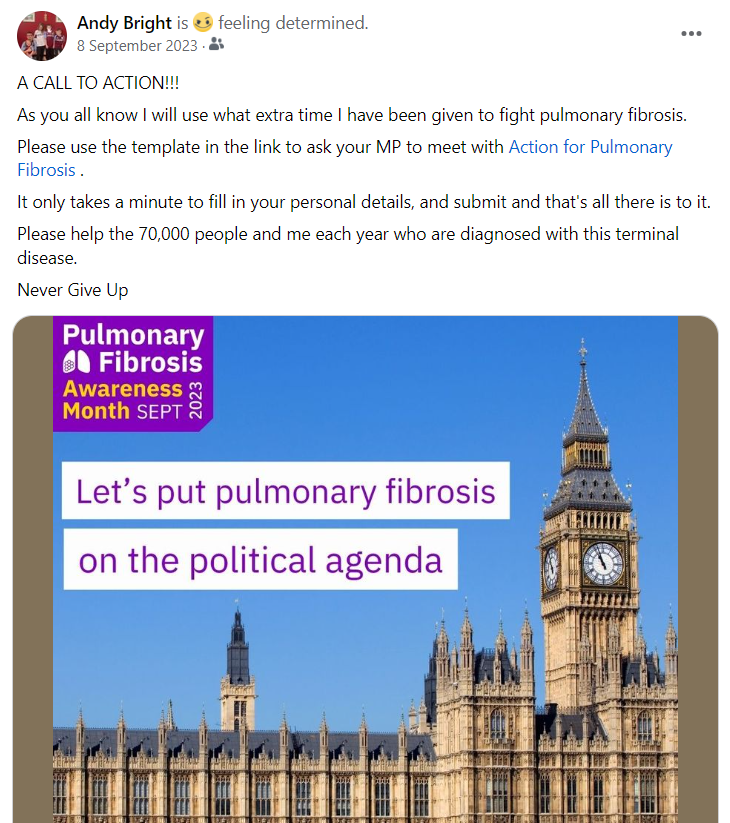Click the vertical 'SEPT 2023' banner text
This screenshot has height=823, width=730.
[x=196, y=400]
